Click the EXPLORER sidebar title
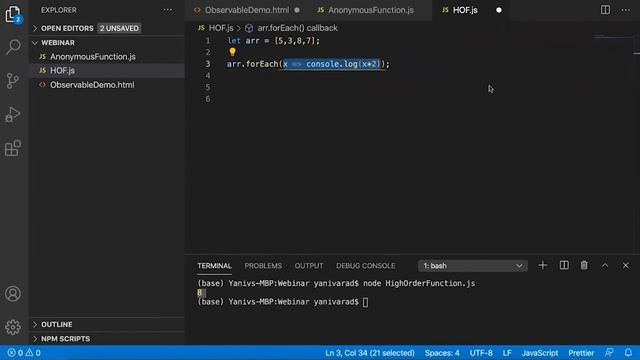Image resolution: width=640 pixels, height=360 pixels. pos(59,10)
